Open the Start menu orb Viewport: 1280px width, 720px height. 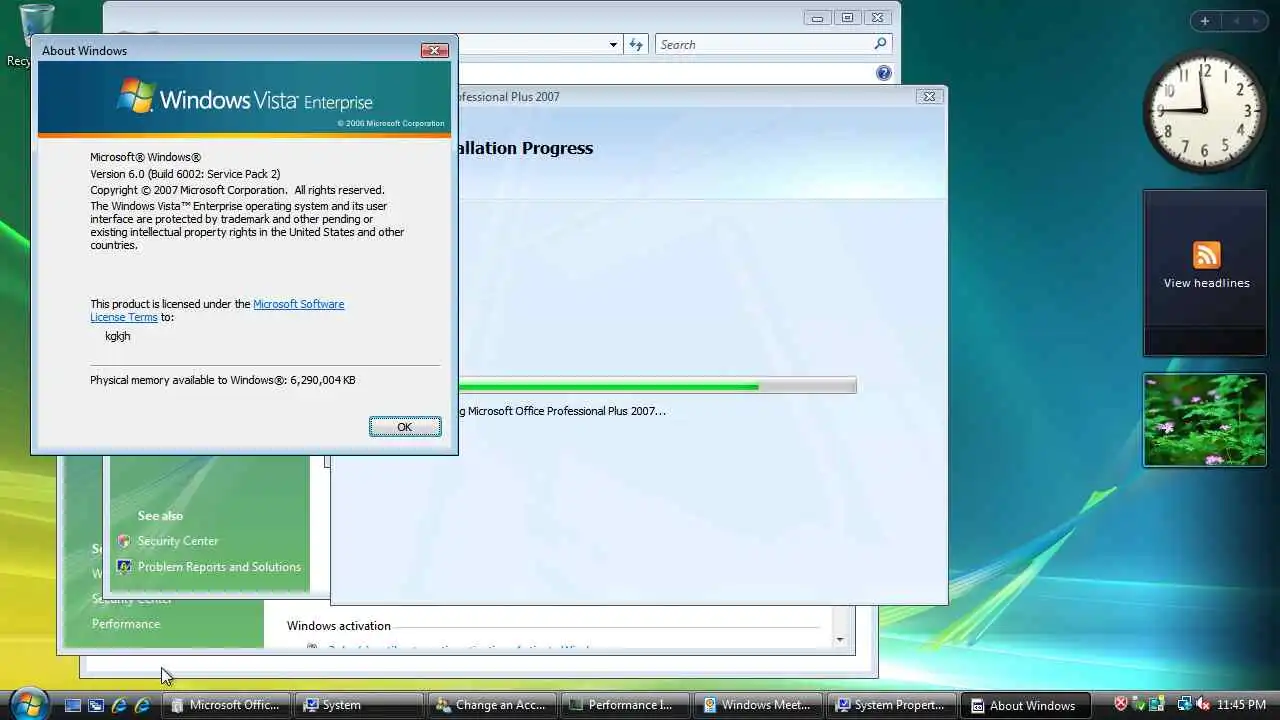point(28,703)
